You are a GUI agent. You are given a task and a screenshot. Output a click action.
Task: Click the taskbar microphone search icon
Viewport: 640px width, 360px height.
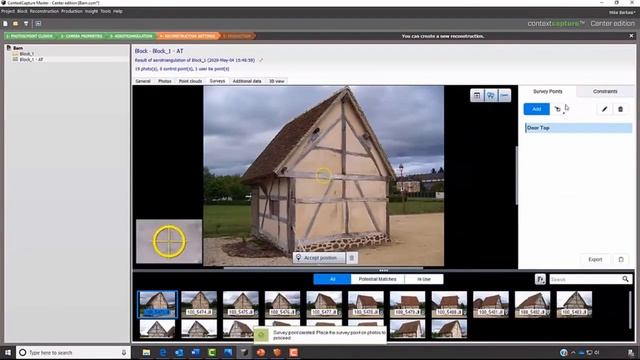point(124,352)
